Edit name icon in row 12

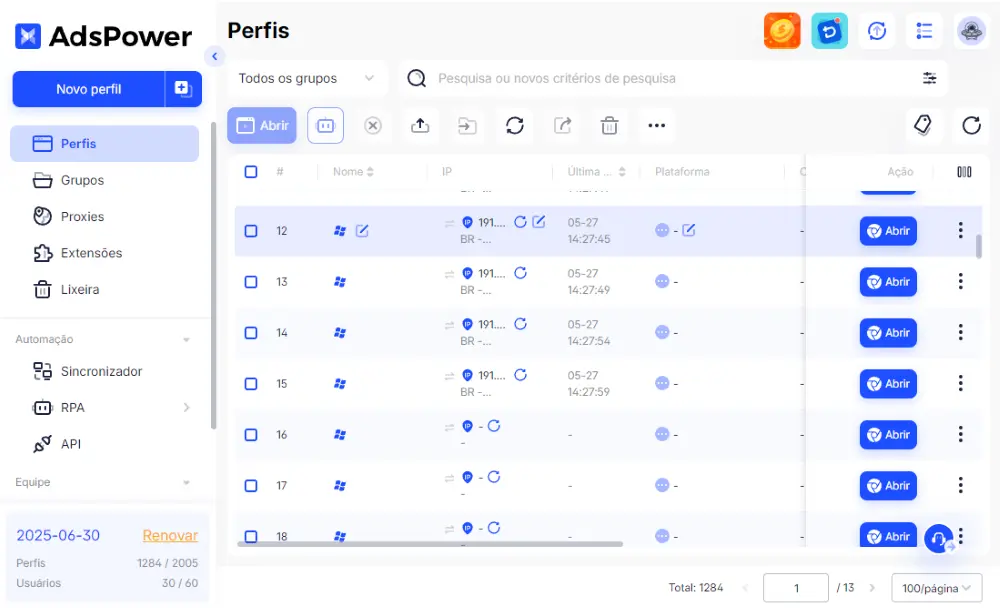pos(362,231)
